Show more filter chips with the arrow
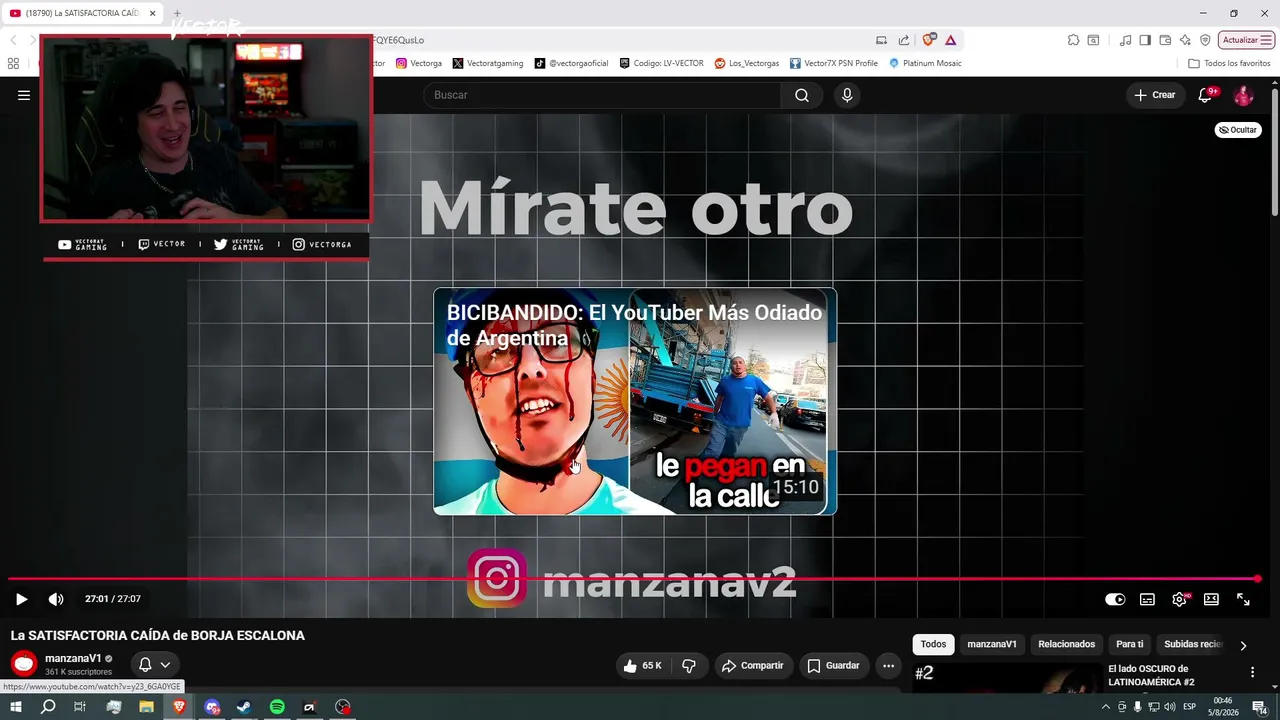This screenshot has height=720, width=1280. click(x=1243, y=645)
